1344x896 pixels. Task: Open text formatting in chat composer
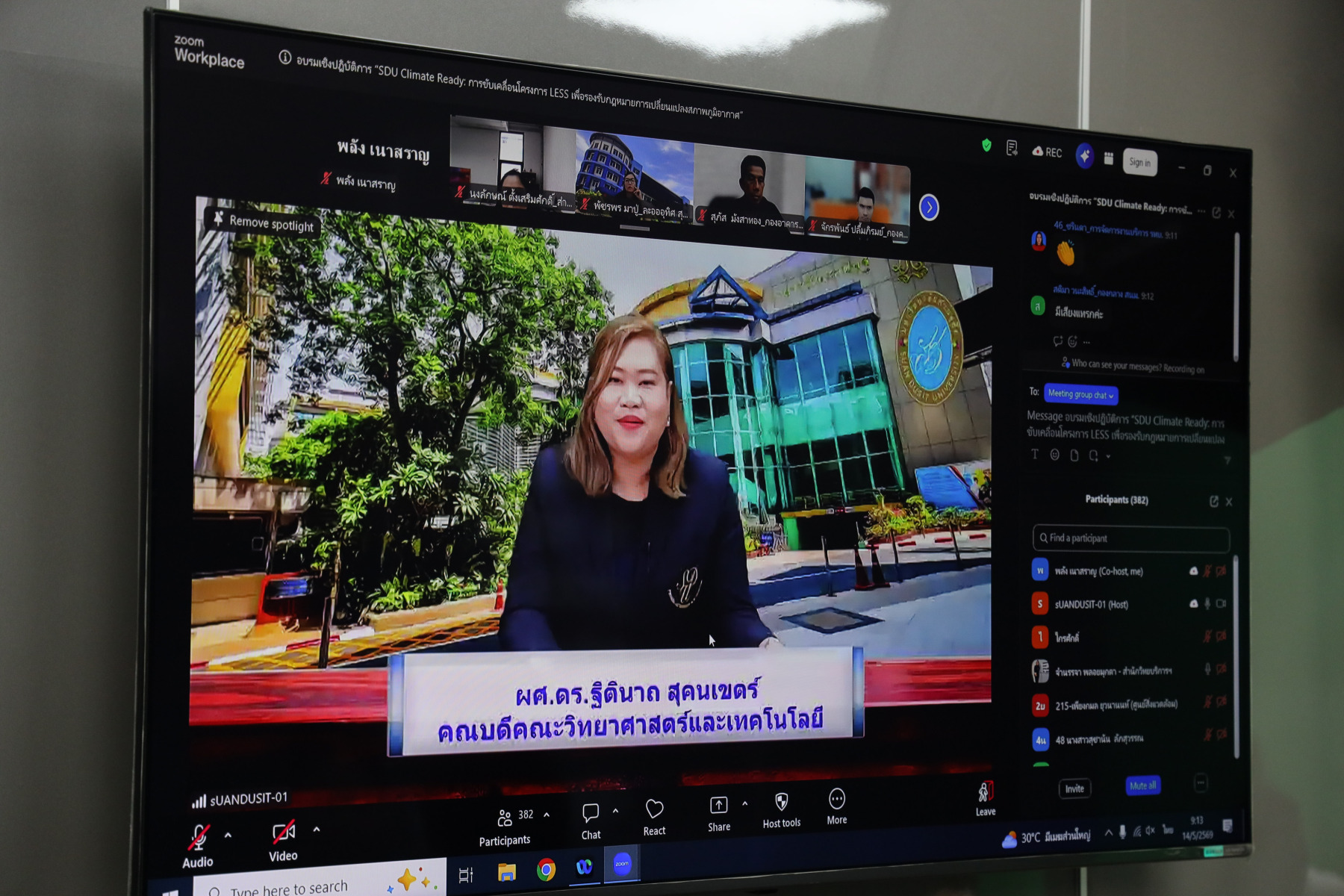1035,454
